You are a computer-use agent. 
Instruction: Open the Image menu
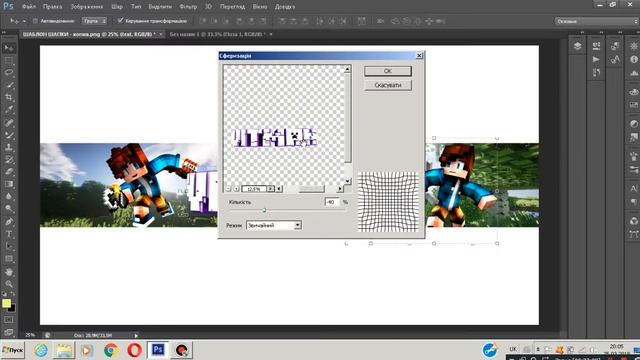click(87, 7)
